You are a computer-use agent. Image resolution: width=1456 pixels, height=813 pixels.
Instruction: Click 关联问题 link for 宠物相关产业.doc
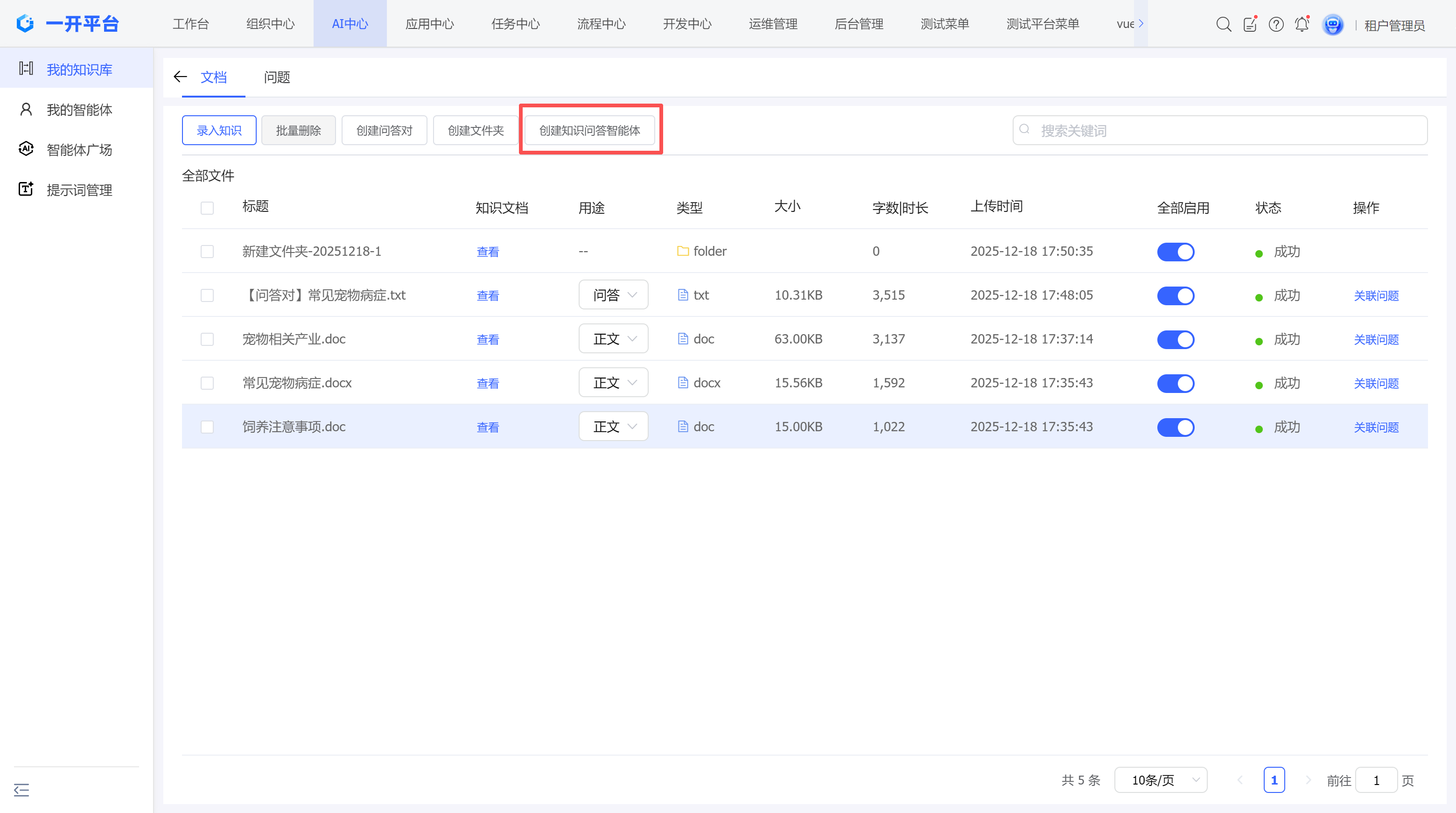(x=1376, y=339)
